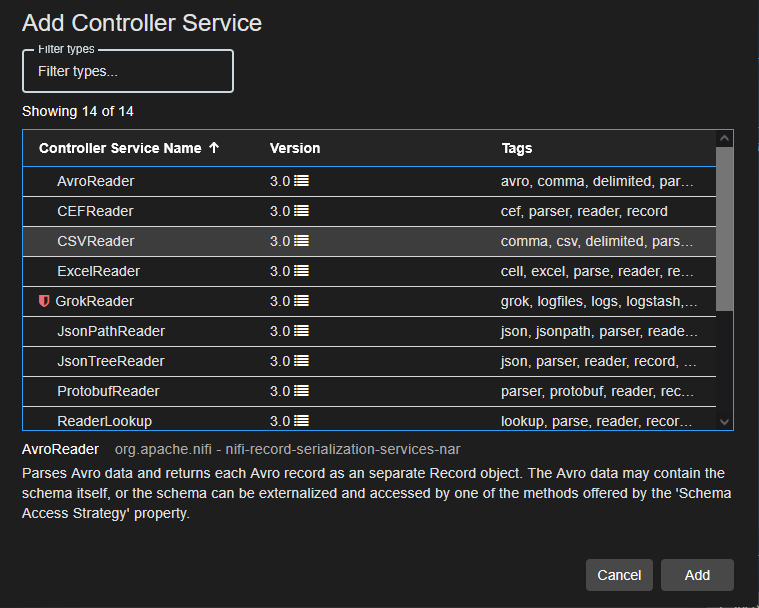Click the Filter types input field
The width and height of the screenshot is (759, 608).
click(x=128, y=71)
